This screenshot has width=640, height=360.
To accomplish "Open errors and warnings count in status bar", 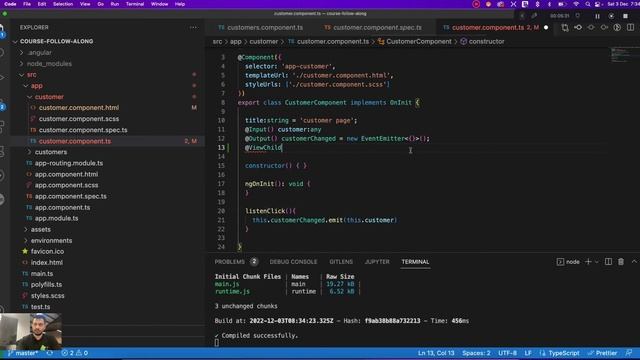I will 75,353.
